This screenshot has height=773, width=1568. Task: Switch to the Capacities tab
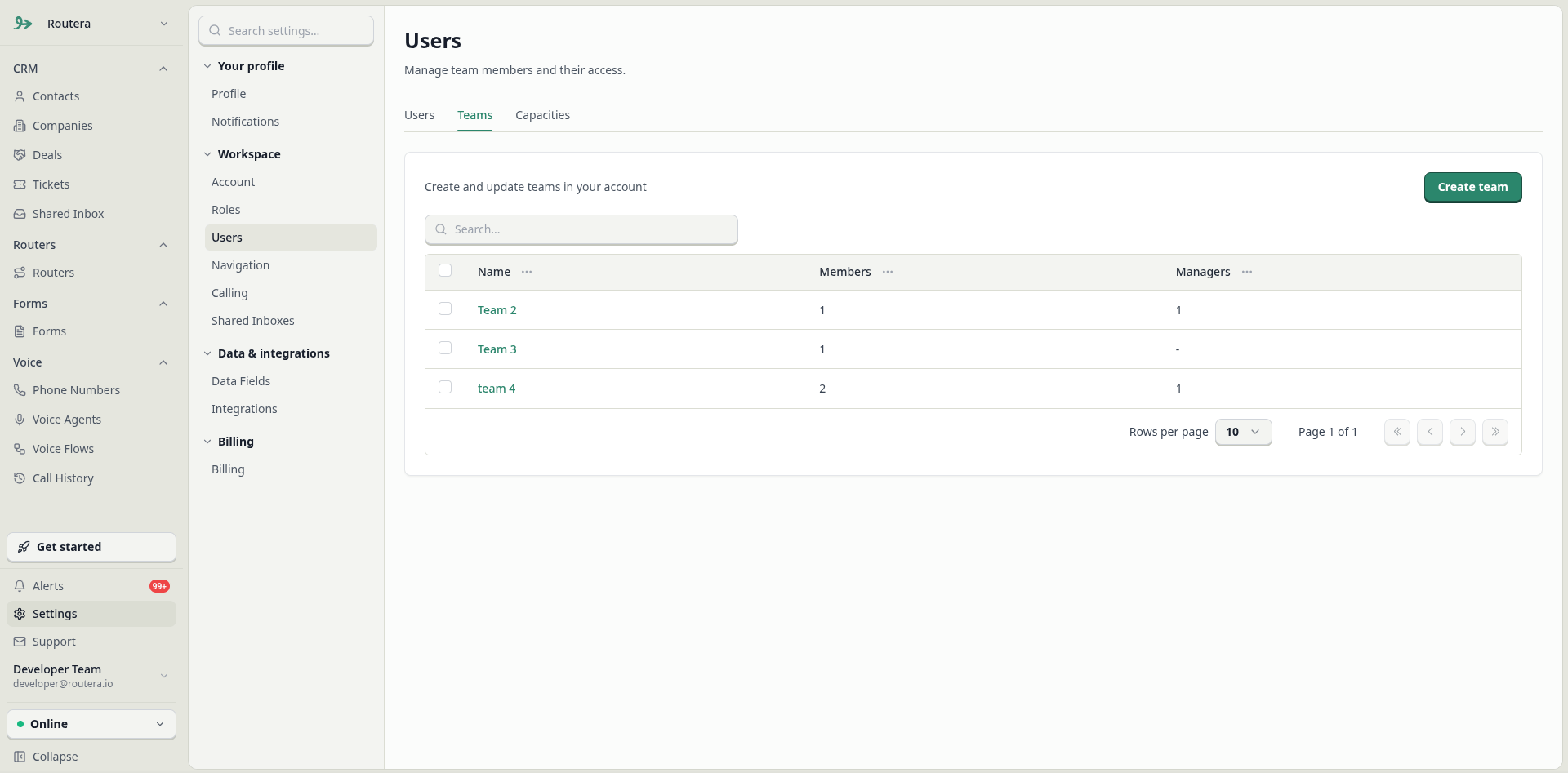[x=543, y=115]
